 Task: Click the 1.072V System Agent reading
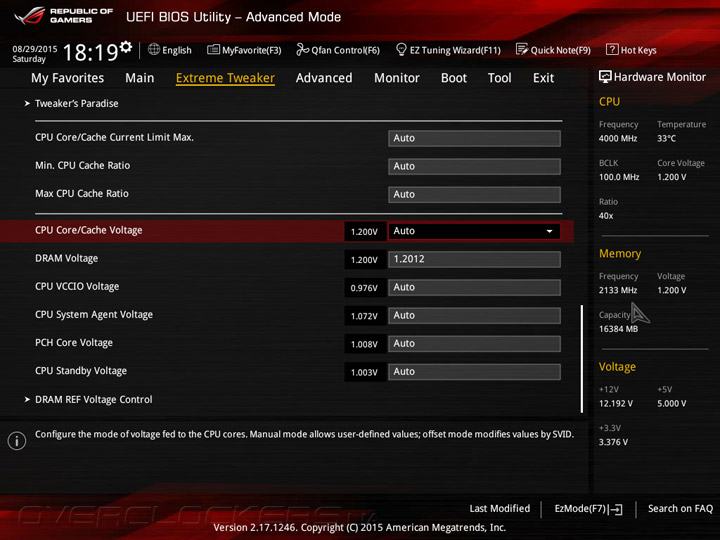coord(364,316)
